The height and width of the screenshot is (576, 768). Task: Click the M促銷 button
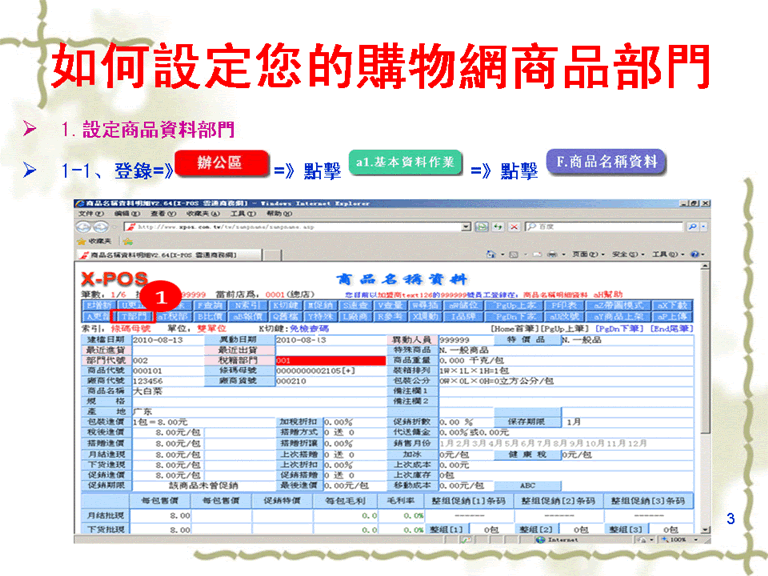(319, 305)
